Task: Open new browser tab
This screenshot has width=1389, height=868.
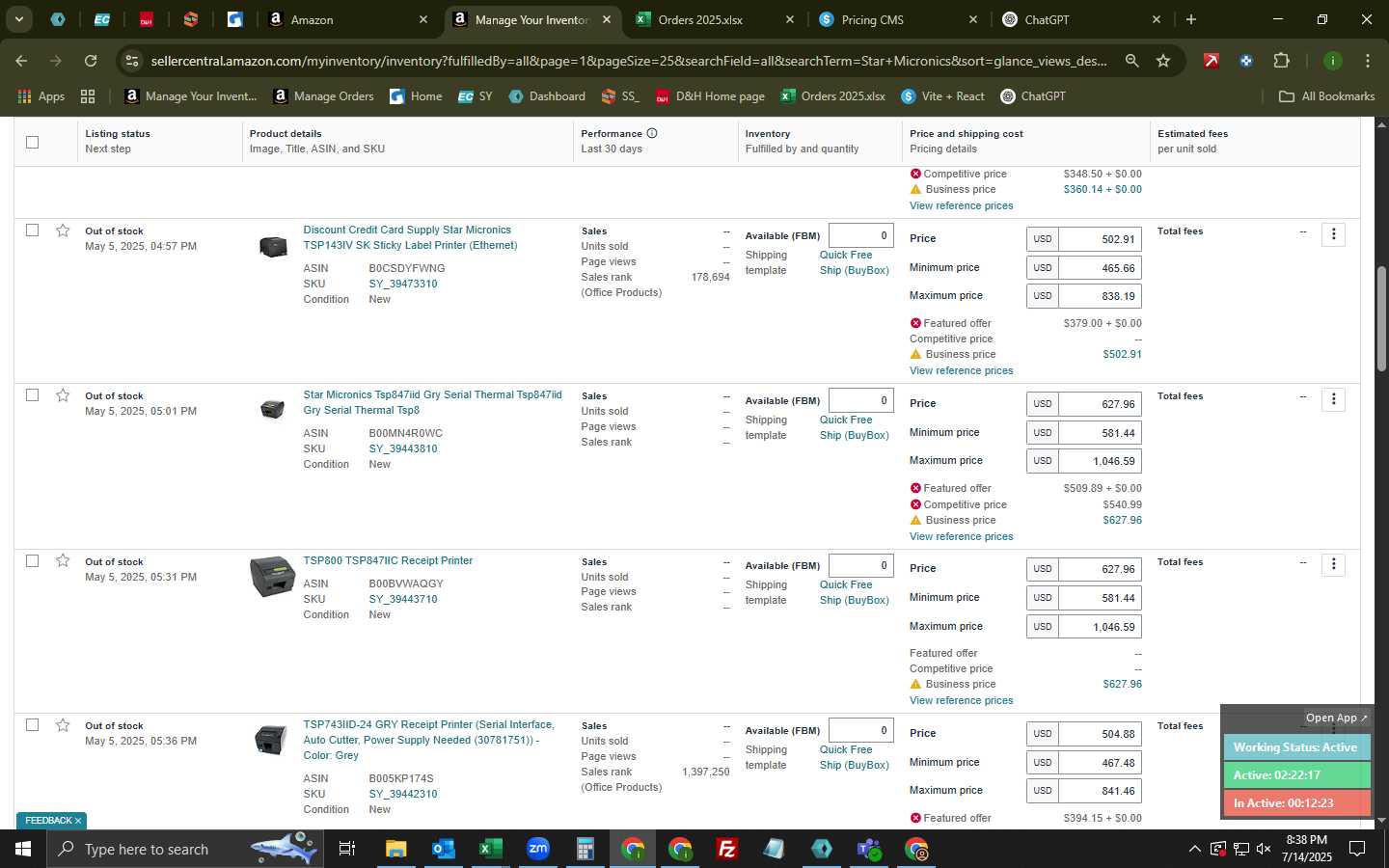Action: [x=1191, y=19]
